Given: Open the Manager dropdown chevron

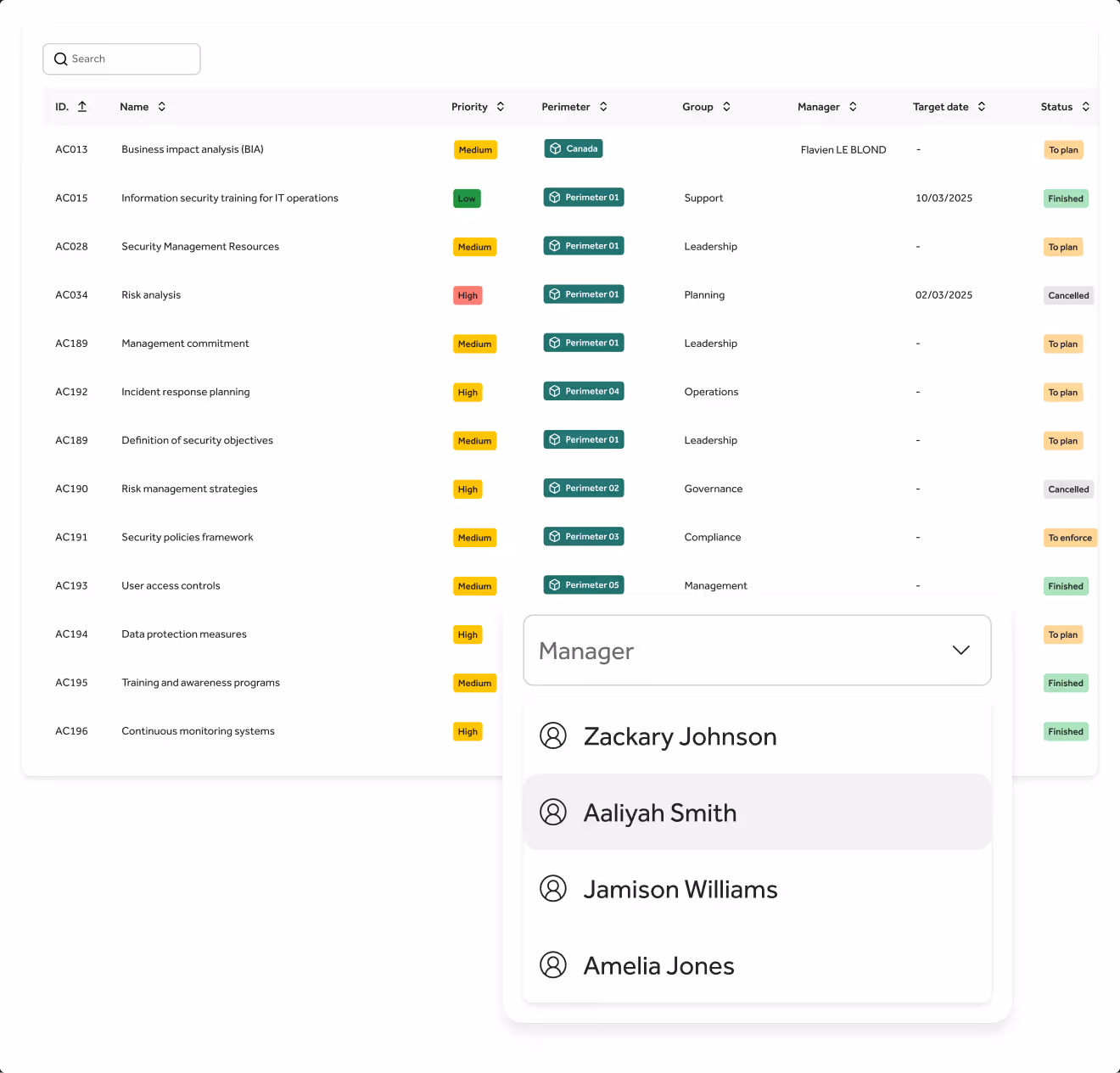Looking at the screenshot, I should (x=960, y=650).
